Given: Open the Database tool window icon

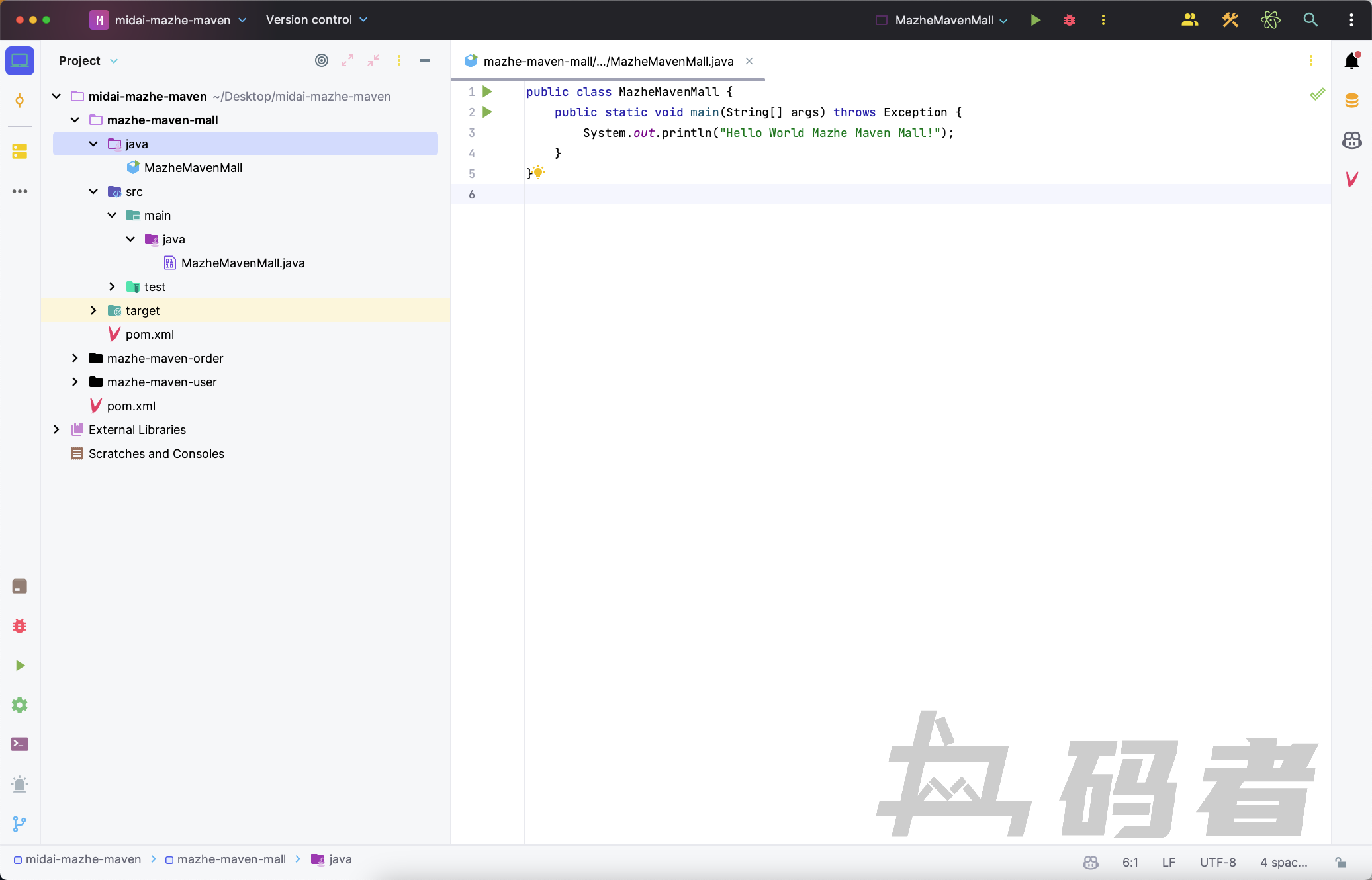Looking at the screenshot, I should pos(1351,101).
